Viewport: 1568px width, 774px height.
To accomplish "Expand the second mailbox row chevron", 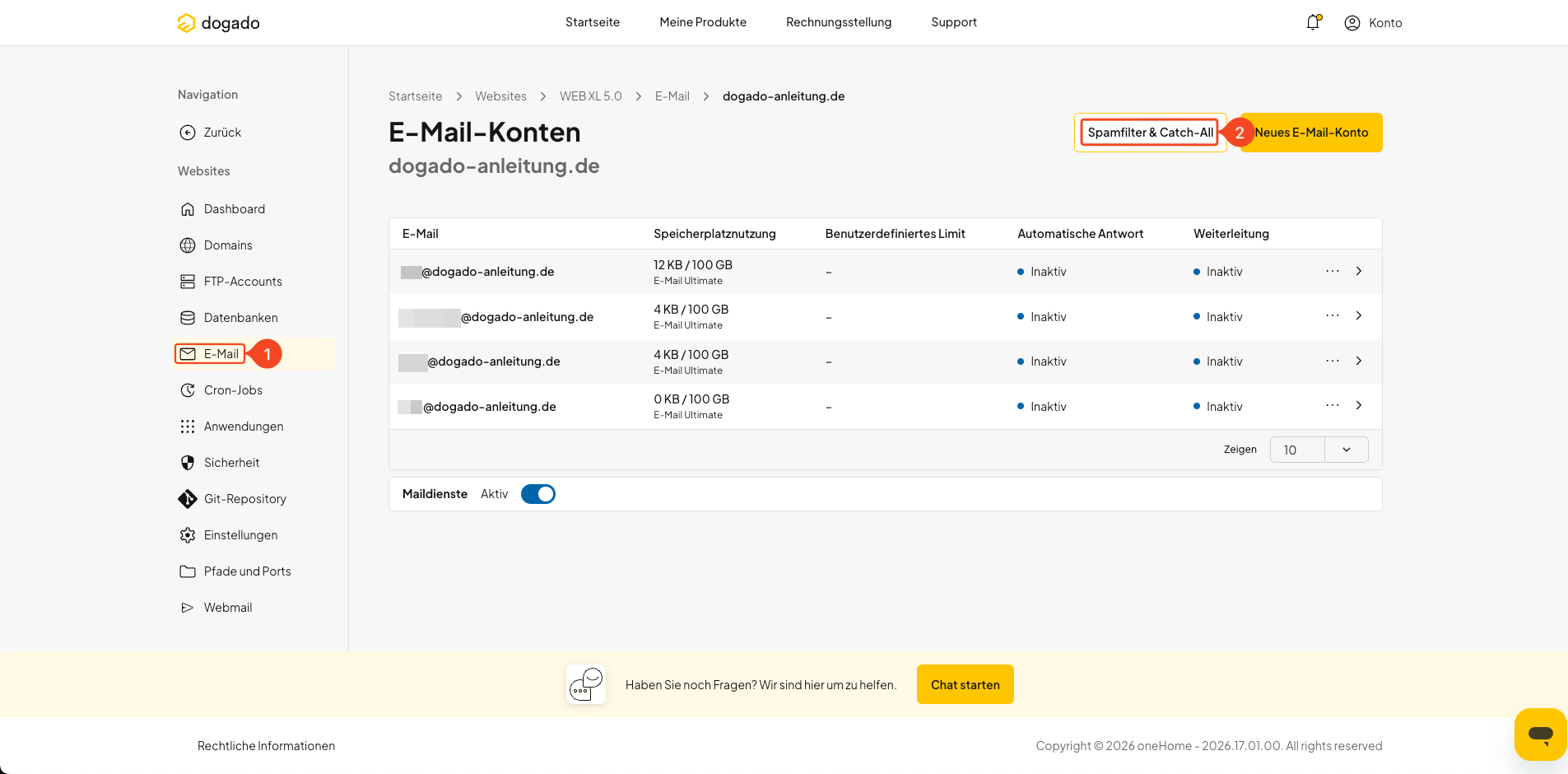I will click(1359, 316).
